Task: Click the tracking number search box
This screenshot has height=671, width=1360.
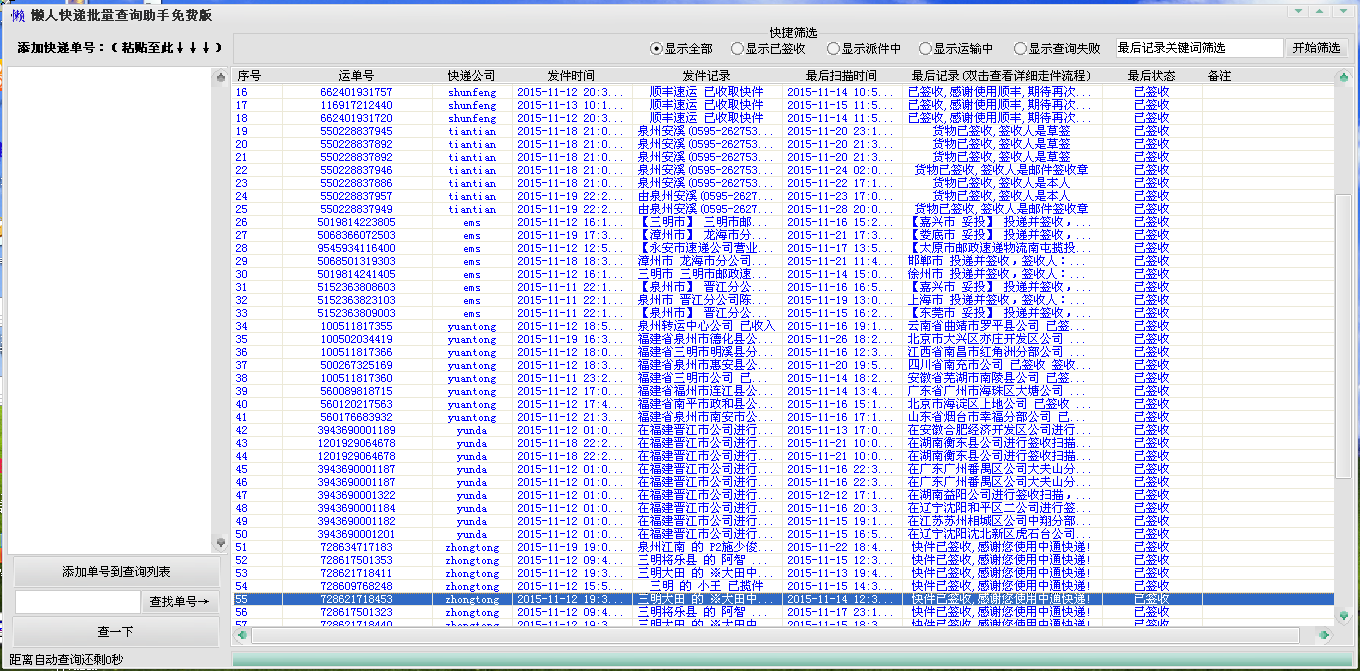Action: tap(77, 602)
